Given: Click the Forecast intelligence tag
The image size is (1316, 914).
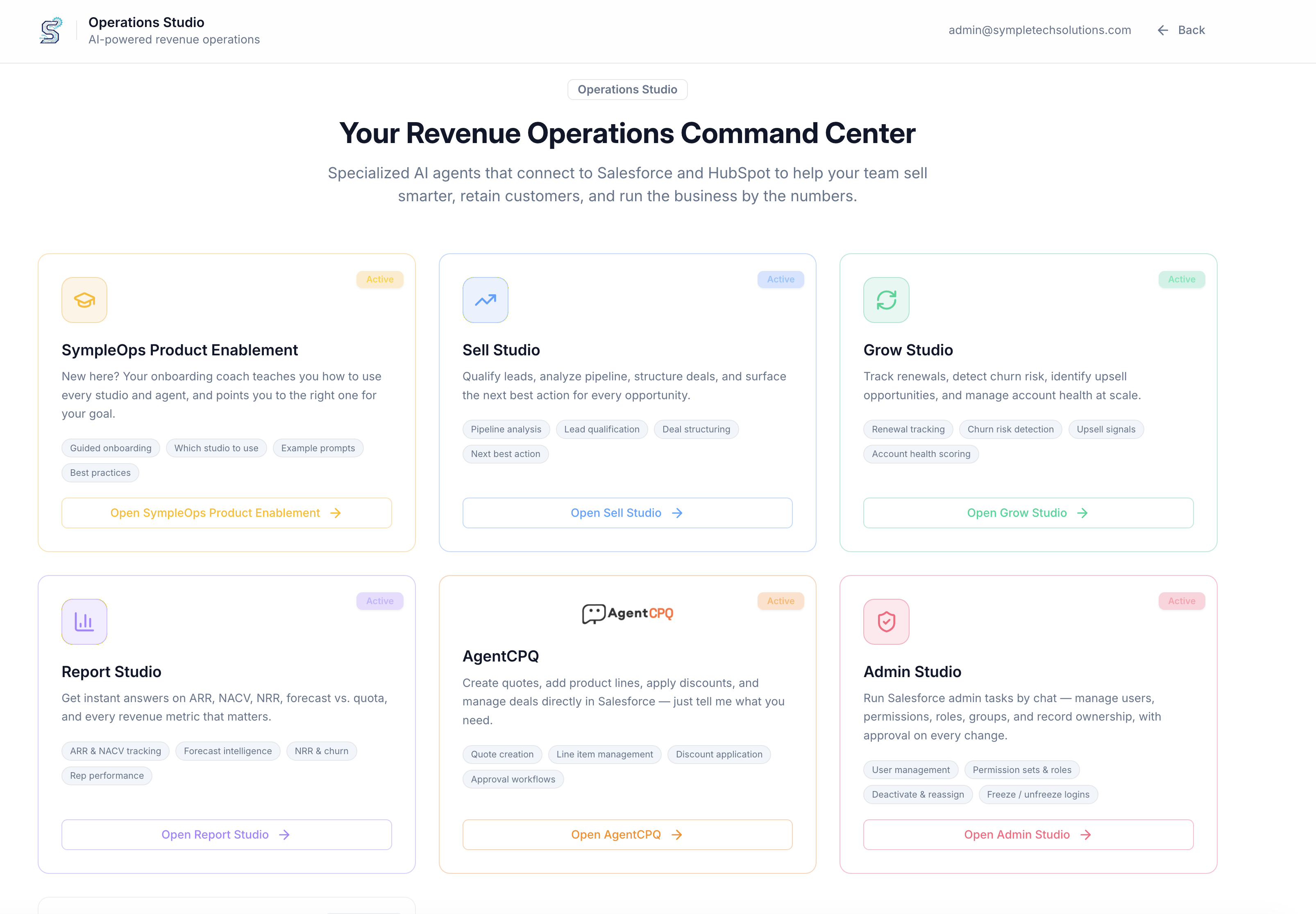Looking at the screenshot, I should [x=228, y=751].
